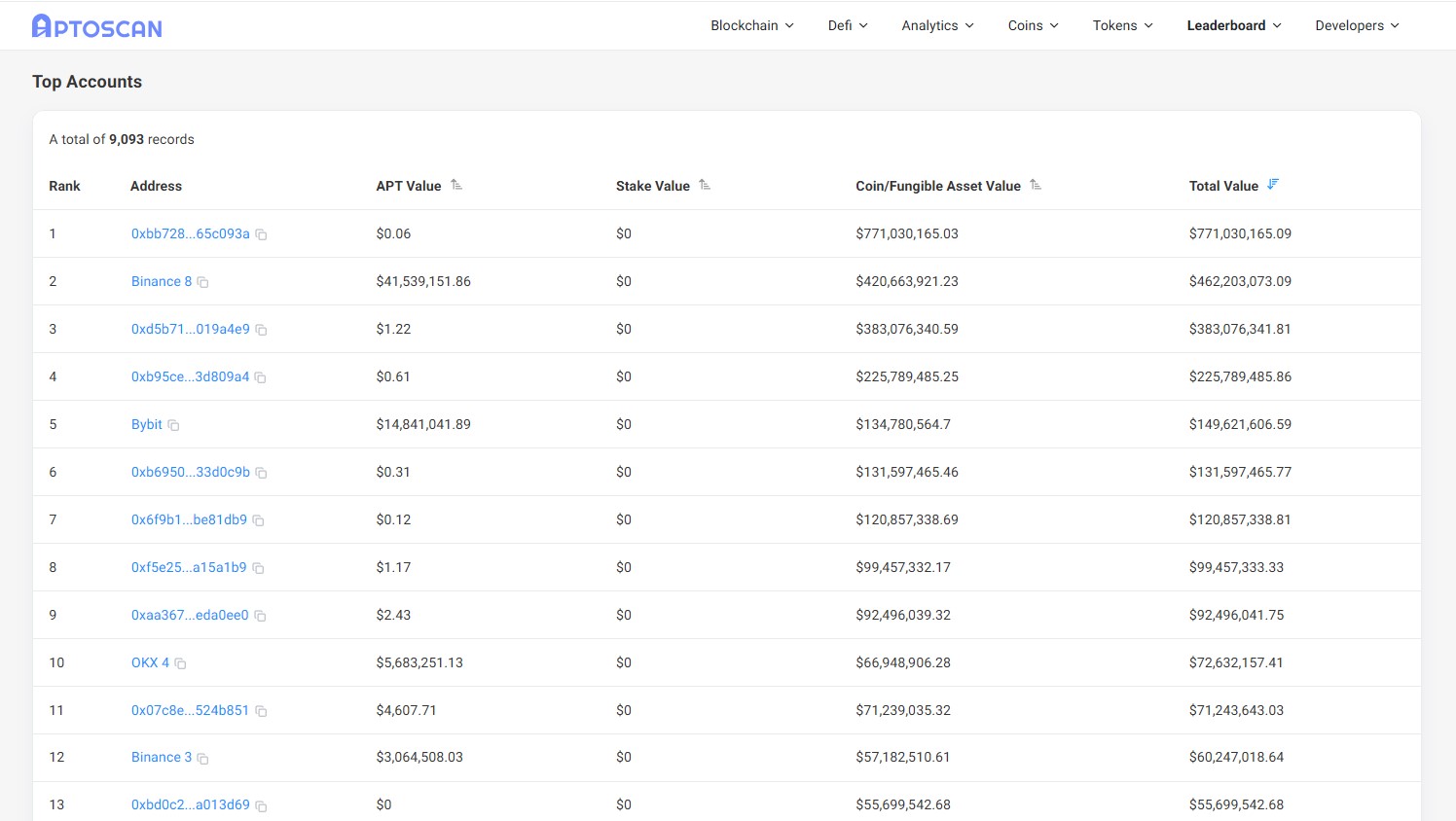The width and height of the screenshot is (1456, 821).
Task: Select total value $225,789,485.86
Action: [x=1240, y=376]
